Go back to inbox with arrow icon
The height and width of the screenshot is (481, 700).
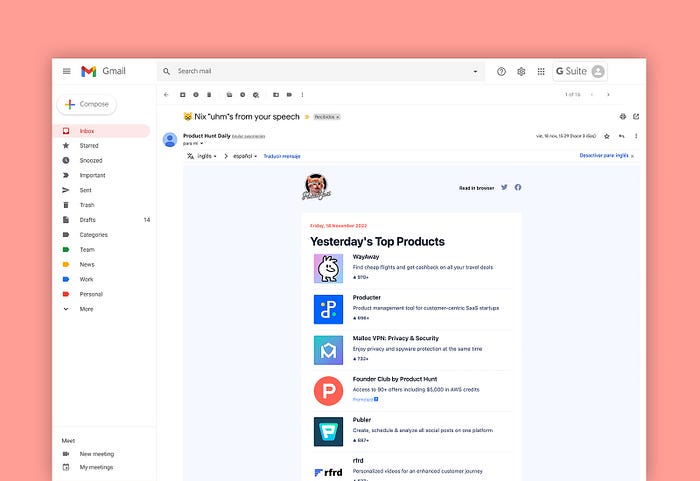(166, 95)
